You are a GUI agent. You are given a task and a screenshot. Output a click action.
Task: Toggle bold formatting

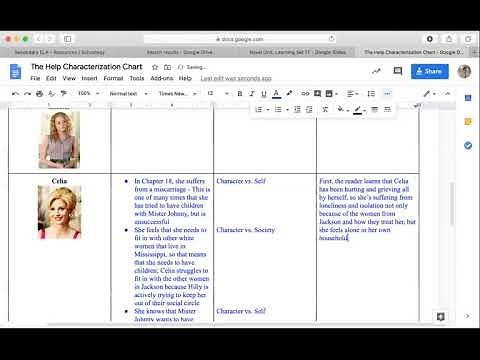click(240, 94)
